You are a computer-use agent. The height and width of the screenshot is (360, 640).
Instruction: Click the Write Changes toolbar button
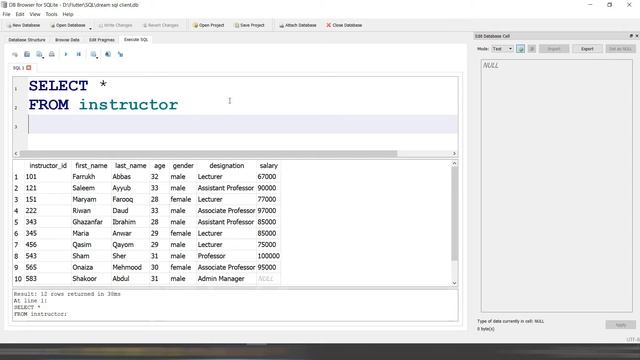click(115, 25)
